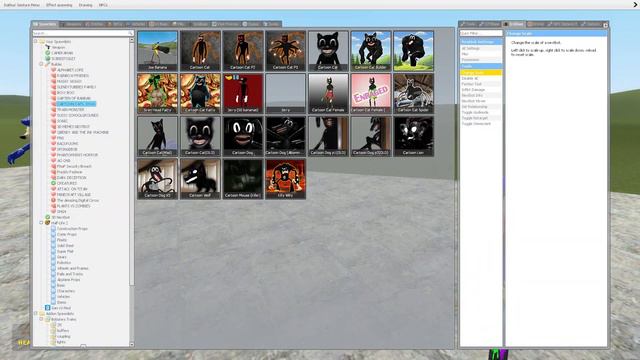The height and width of the screenshot is (360, 640).
Task: Open SONIC category in the tree
Action: 62,121
